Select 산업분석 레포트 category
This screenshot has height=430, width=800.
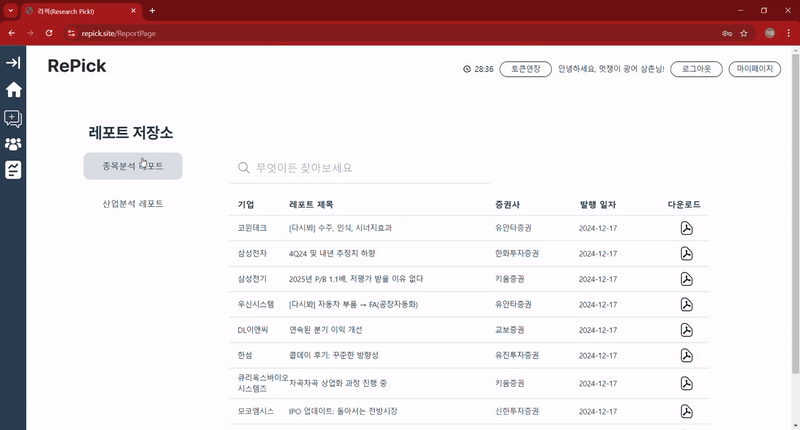point(133,204)
